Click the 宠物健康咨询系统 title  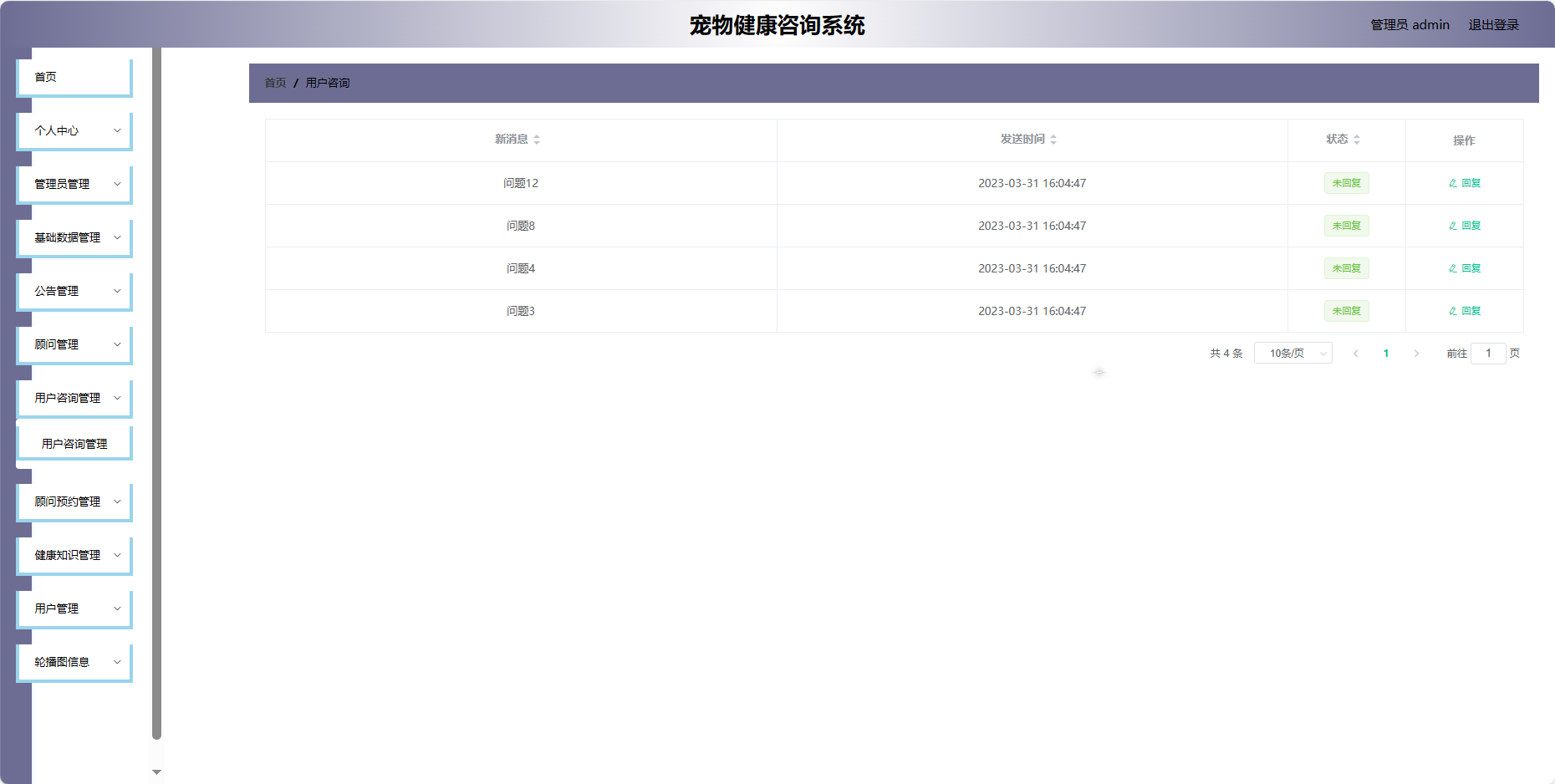point(777,25)
